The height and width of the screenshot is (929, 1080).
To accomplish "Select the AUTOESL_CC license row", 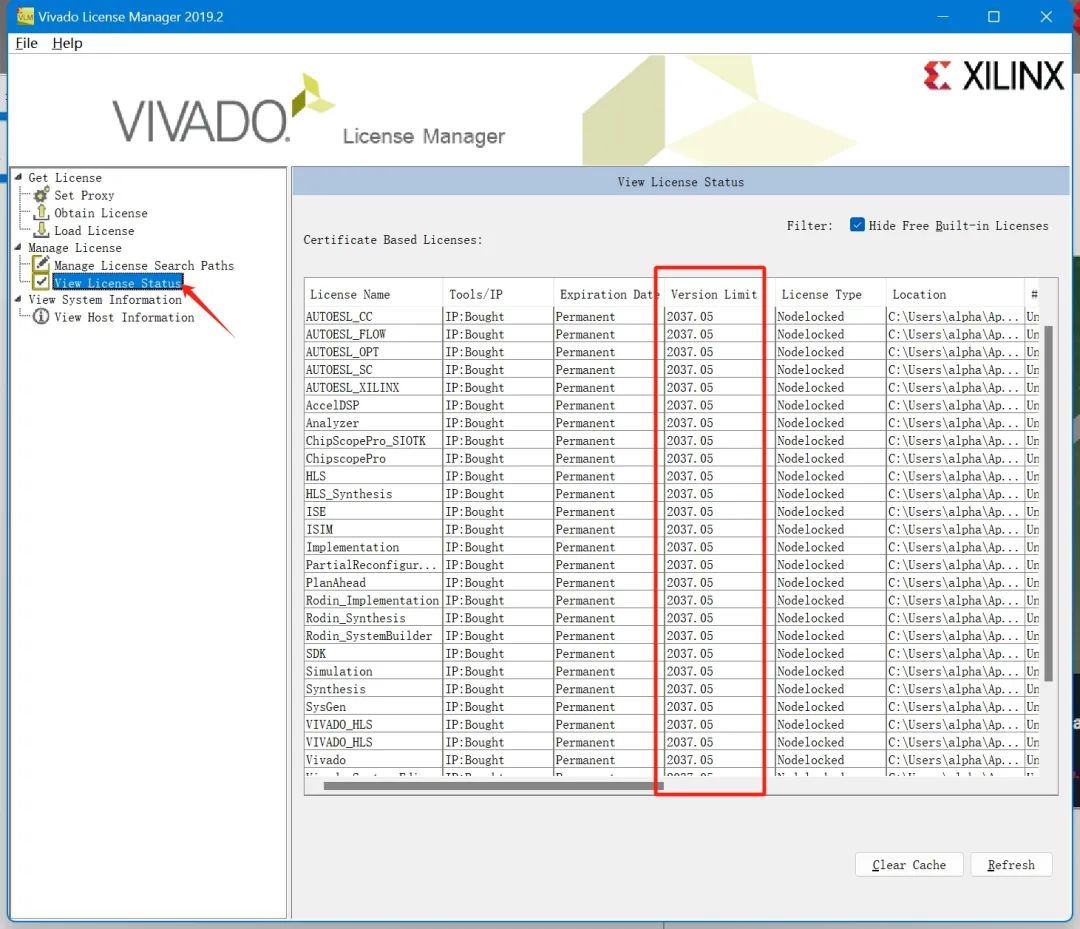I will coord(672,316).
